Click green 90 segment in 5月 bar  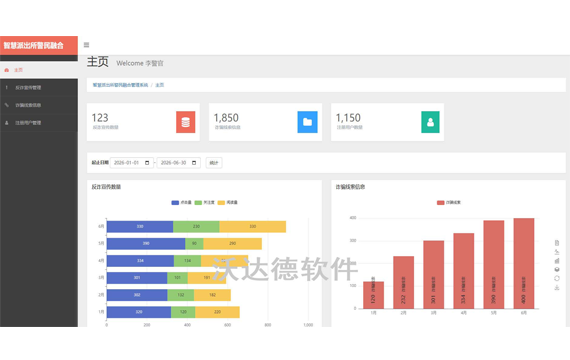194,244
